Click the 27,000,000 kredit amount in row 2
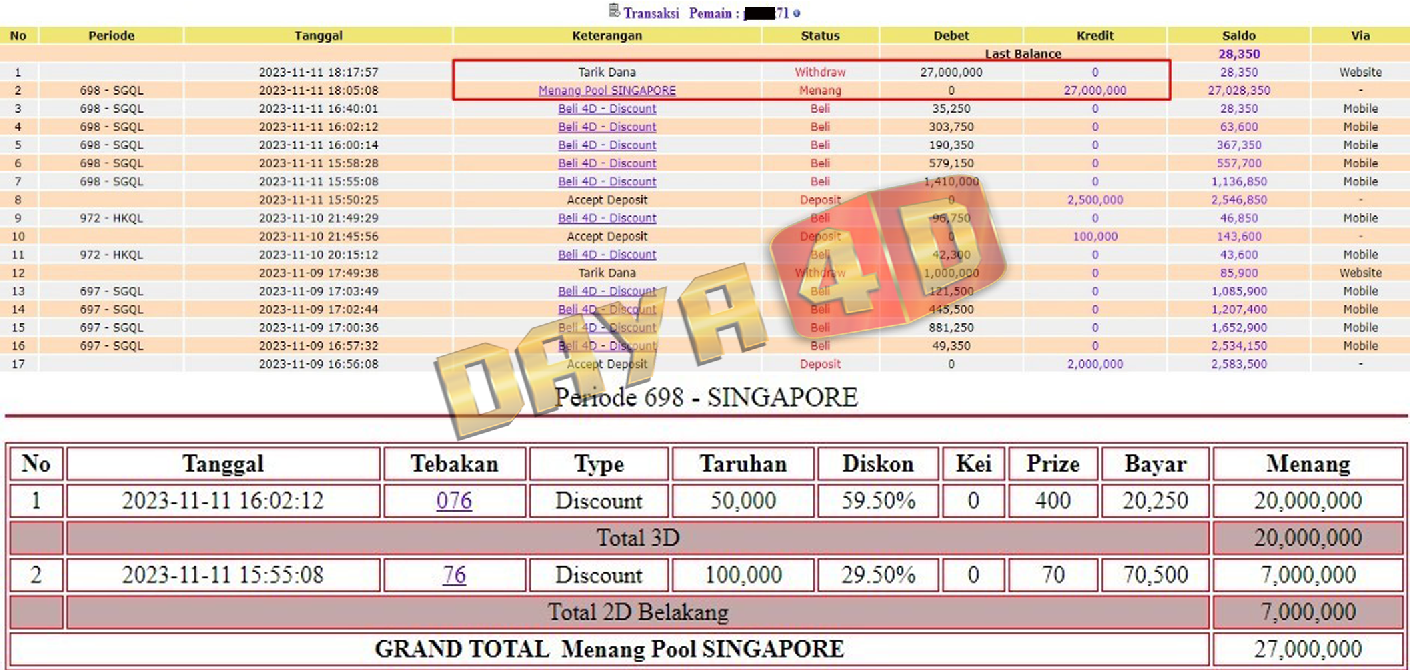The image size is (1410, 670). pos(1094,91)
